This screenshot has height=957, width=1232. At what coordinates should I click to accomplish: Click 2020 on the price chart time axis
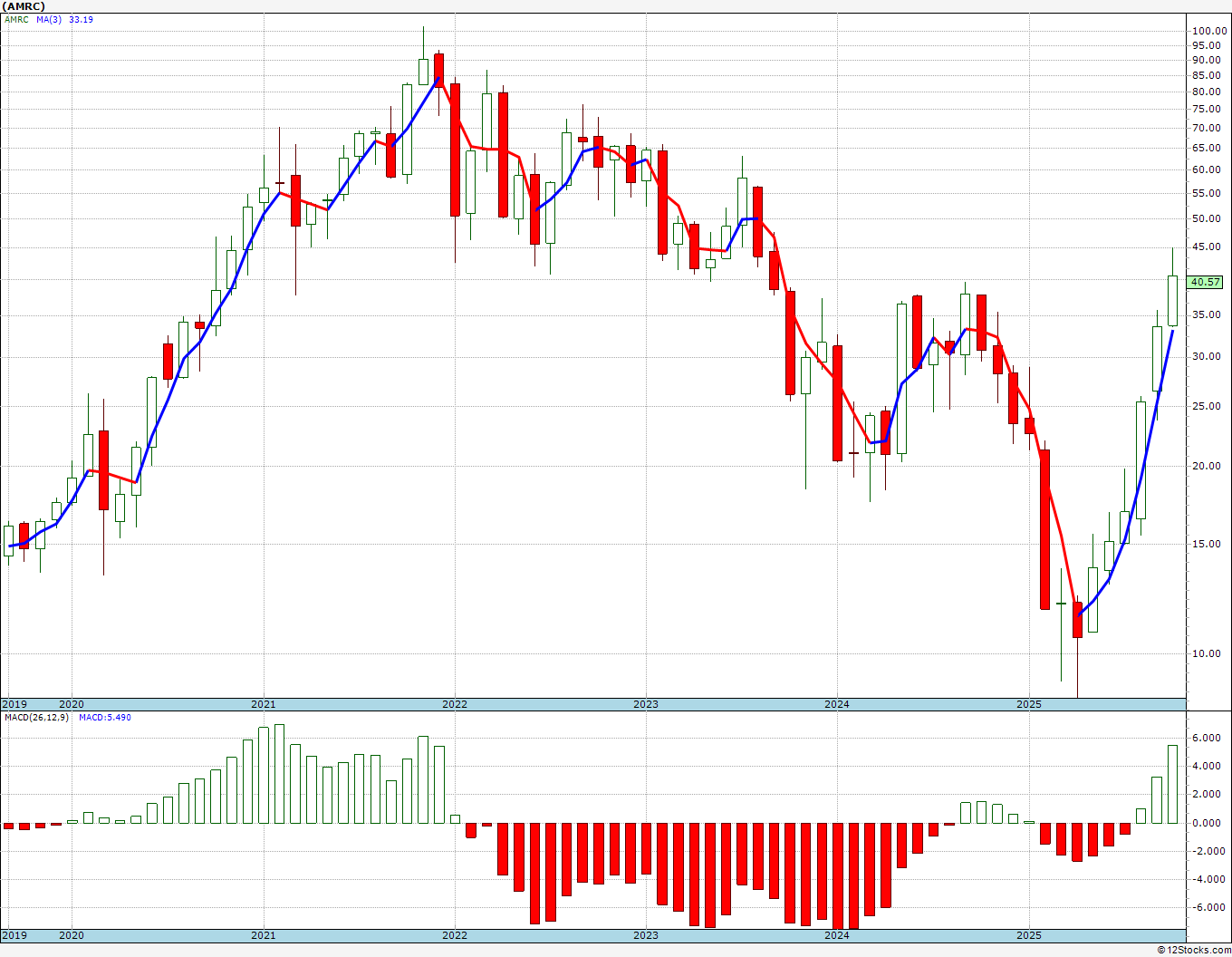(x=72, y=704)
